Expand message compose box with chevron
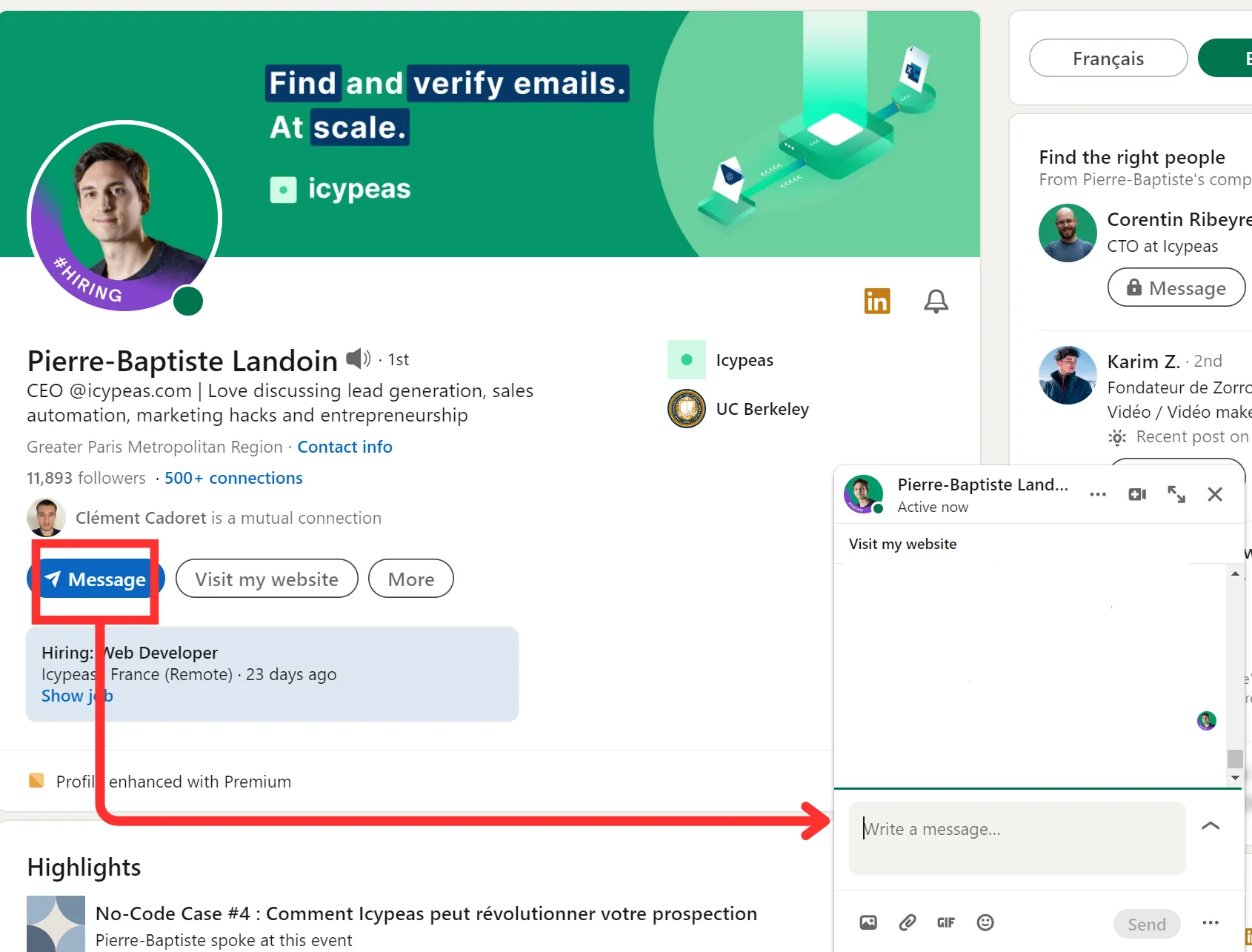 [1211, 825]
